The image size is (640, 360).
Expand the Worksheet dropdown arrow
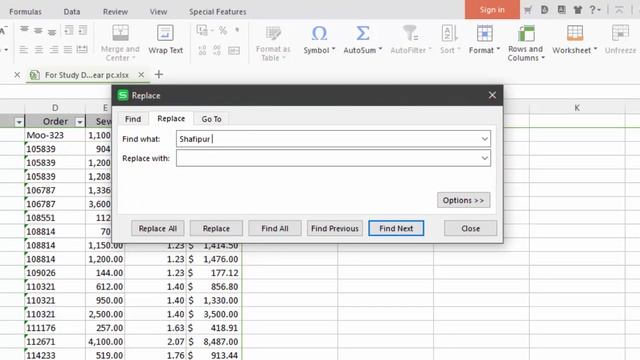point(595,49)
